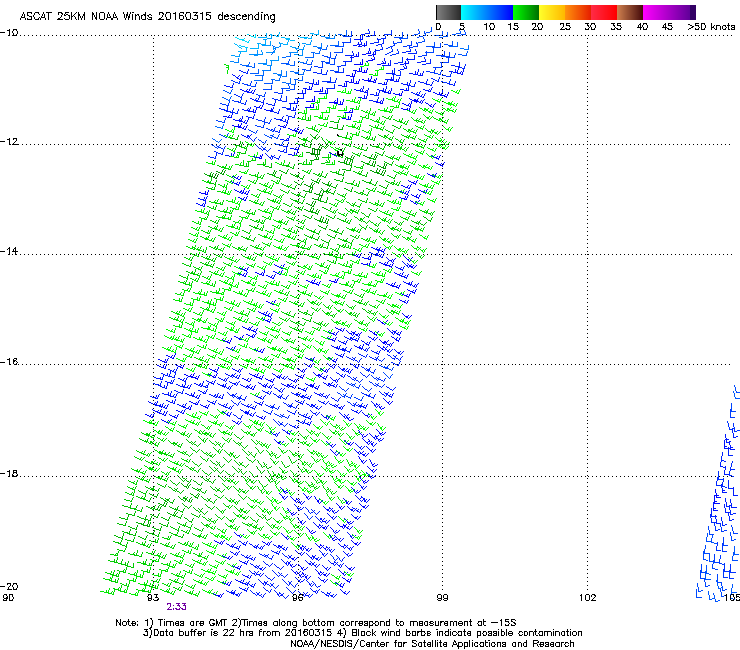Click the '-18' latitude axis label

pos(9,473)
